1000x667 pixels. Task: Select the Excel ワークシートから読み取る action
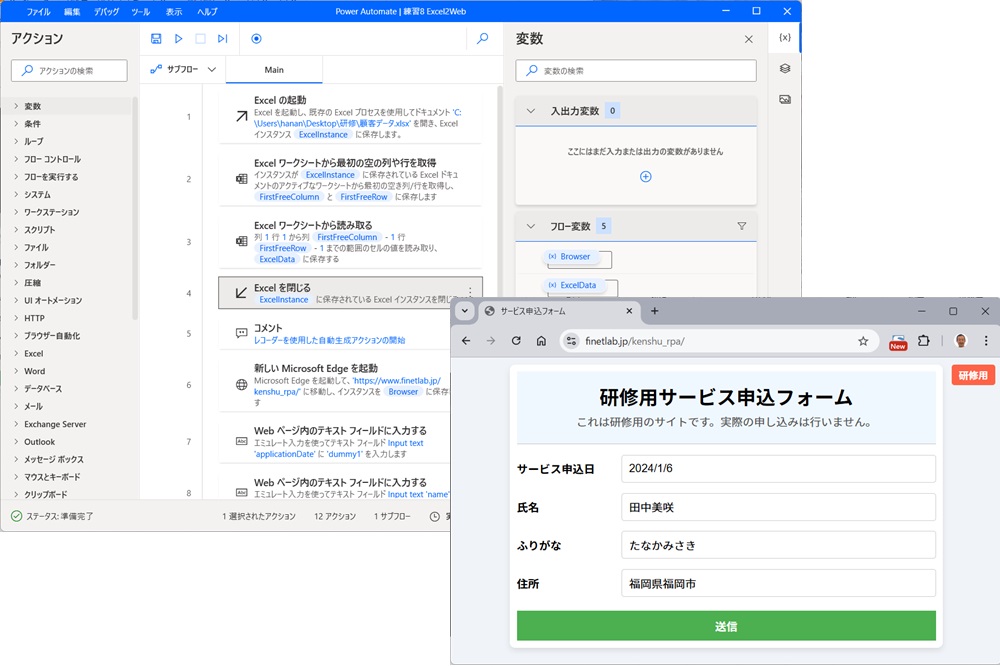(x=350, y=242)
